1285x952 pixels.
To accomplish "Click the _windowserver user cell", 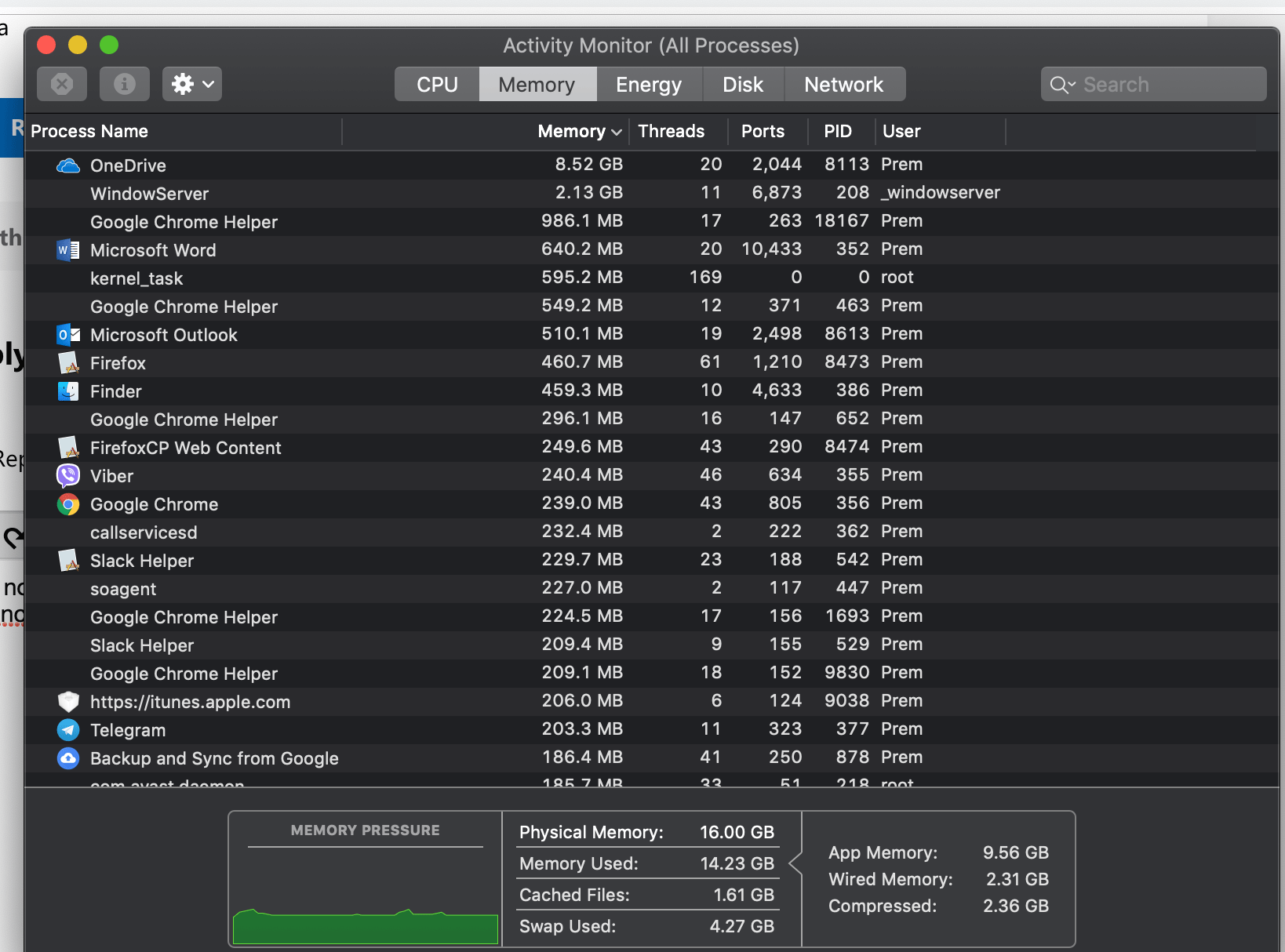I will [941, 192].
